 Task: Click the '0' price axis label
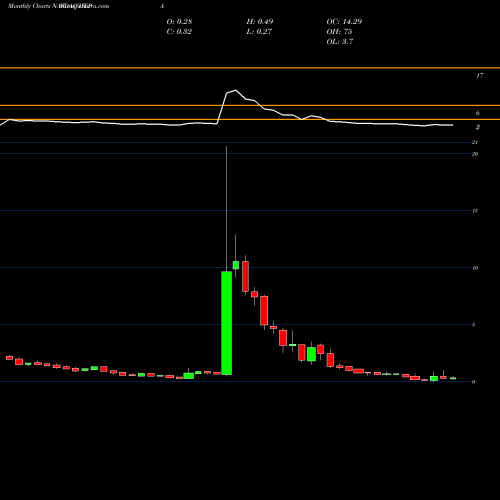click(x=473, y=382)
